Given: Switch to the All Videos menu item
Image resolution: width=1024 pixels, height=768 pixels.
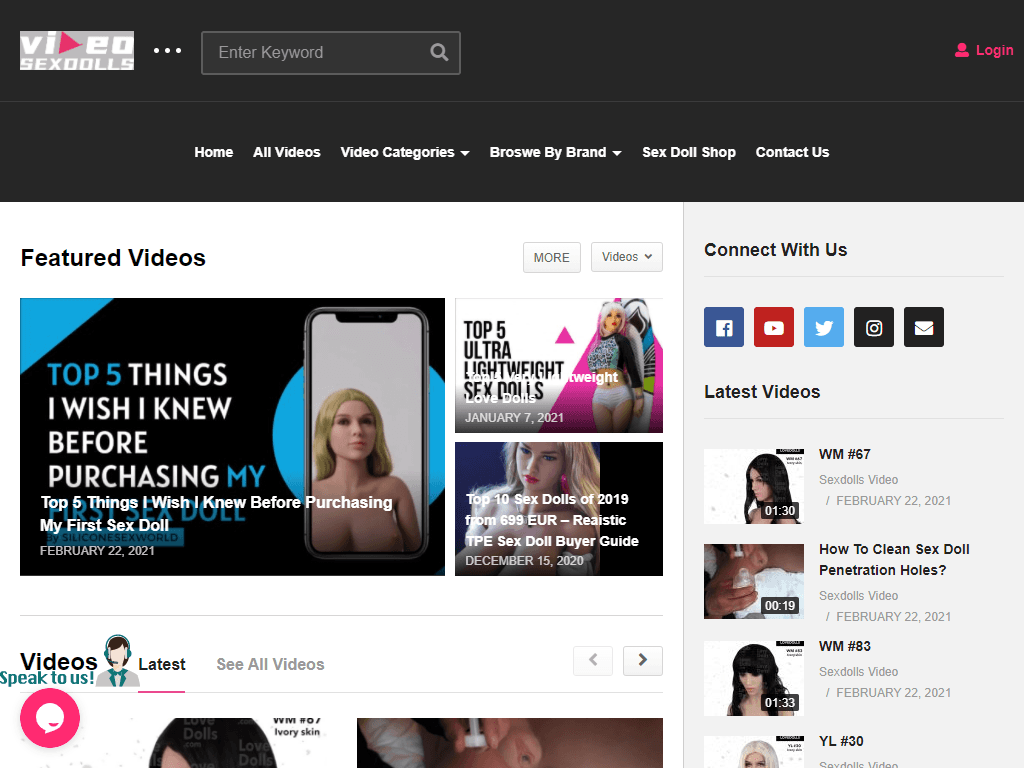Looking at the screenshot, I should coord(287,152).
